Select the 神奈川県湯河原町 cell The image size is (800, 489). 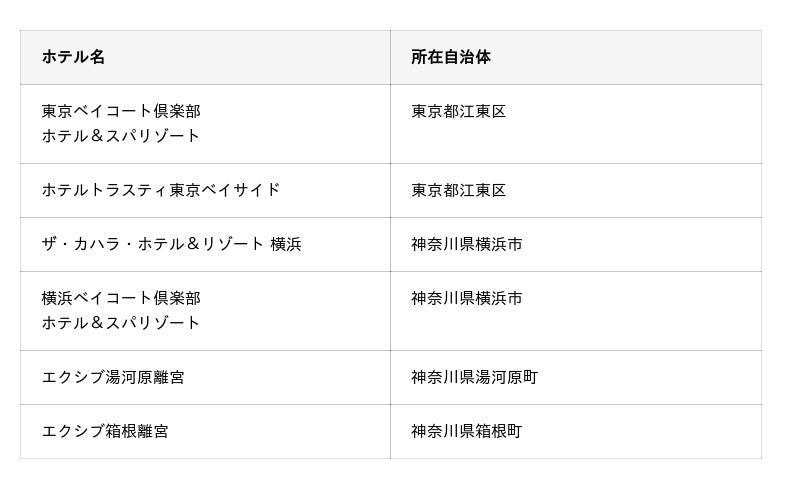474,377
